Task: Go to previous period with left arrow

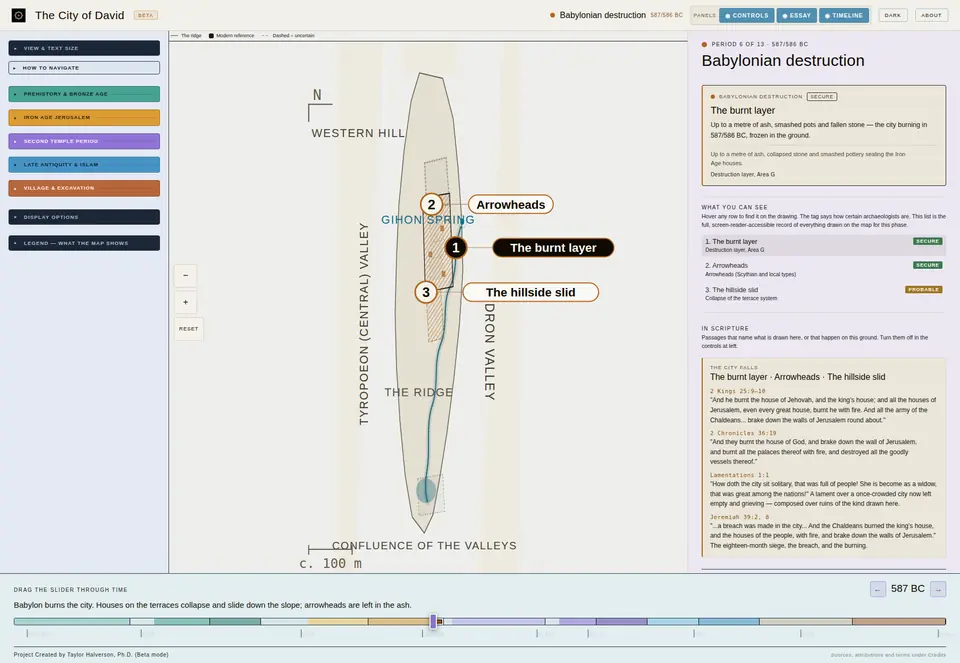Action: pyautogui.click(x=877, y=589)
